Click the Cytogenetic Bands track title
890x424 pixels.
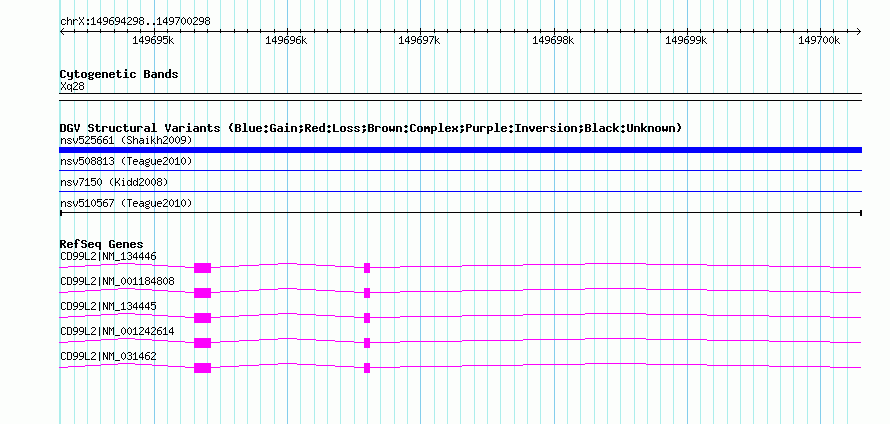point(119,74)
